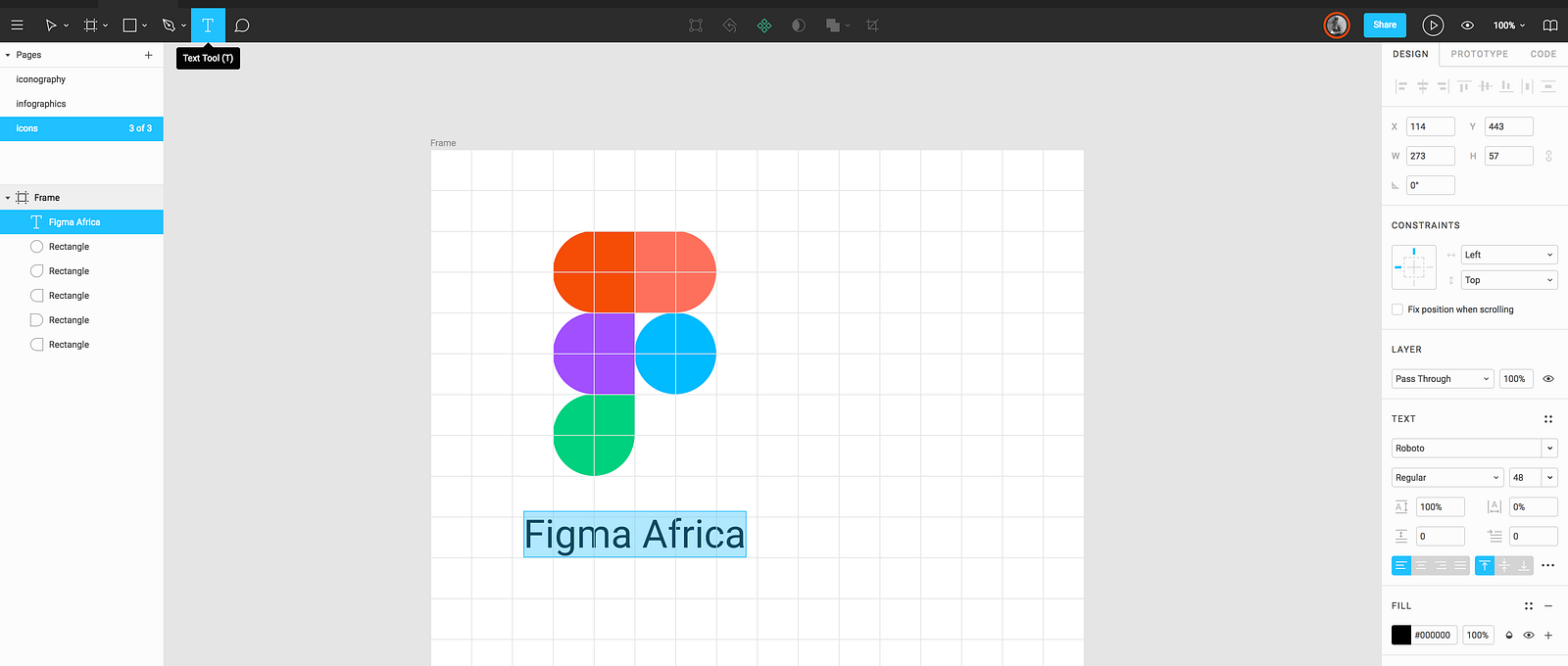
Task: Set text align right
Action: click(1441, 565)
